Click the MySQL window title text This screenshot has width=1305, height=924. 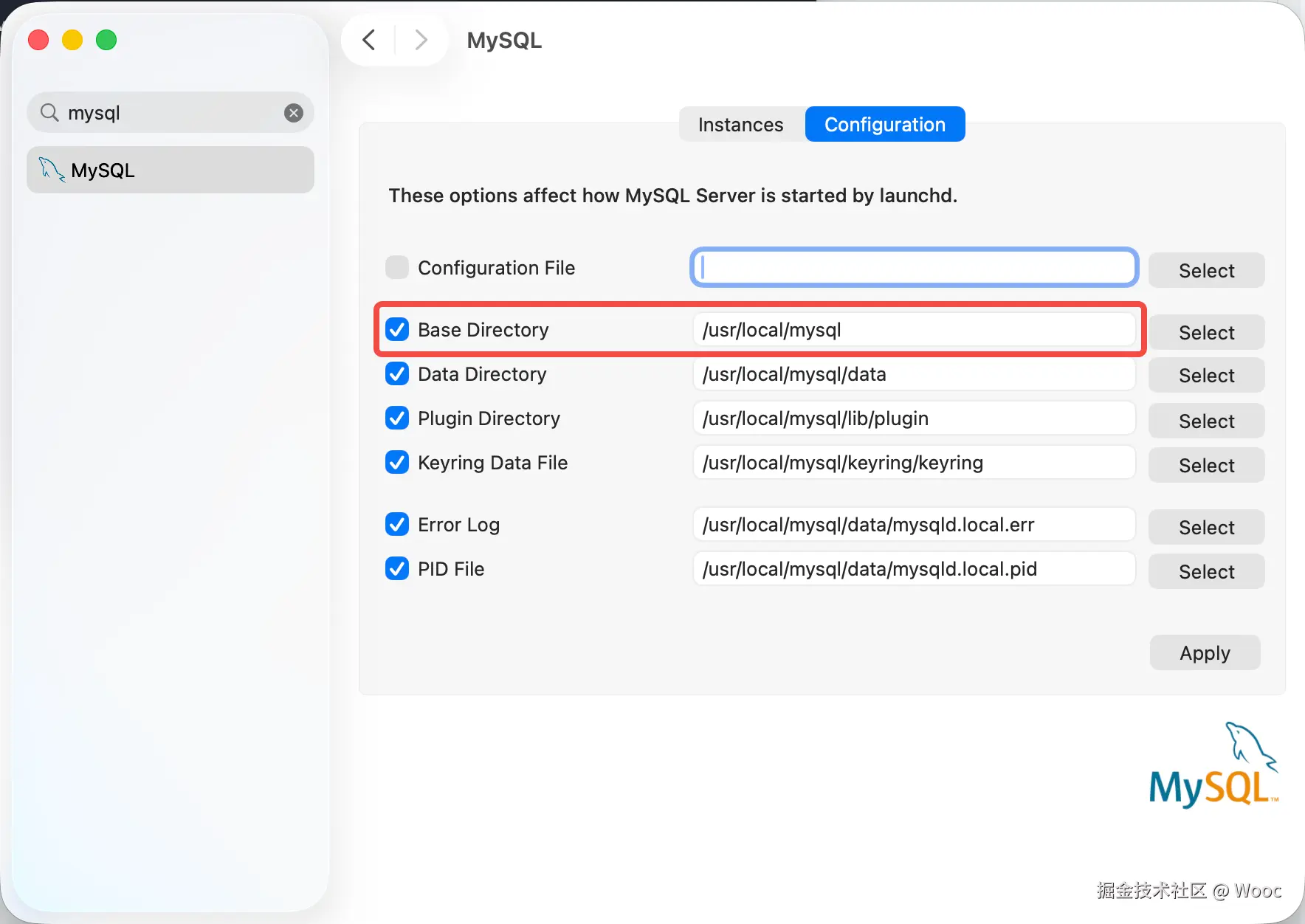pyautogui.click(x=504, y=40)
